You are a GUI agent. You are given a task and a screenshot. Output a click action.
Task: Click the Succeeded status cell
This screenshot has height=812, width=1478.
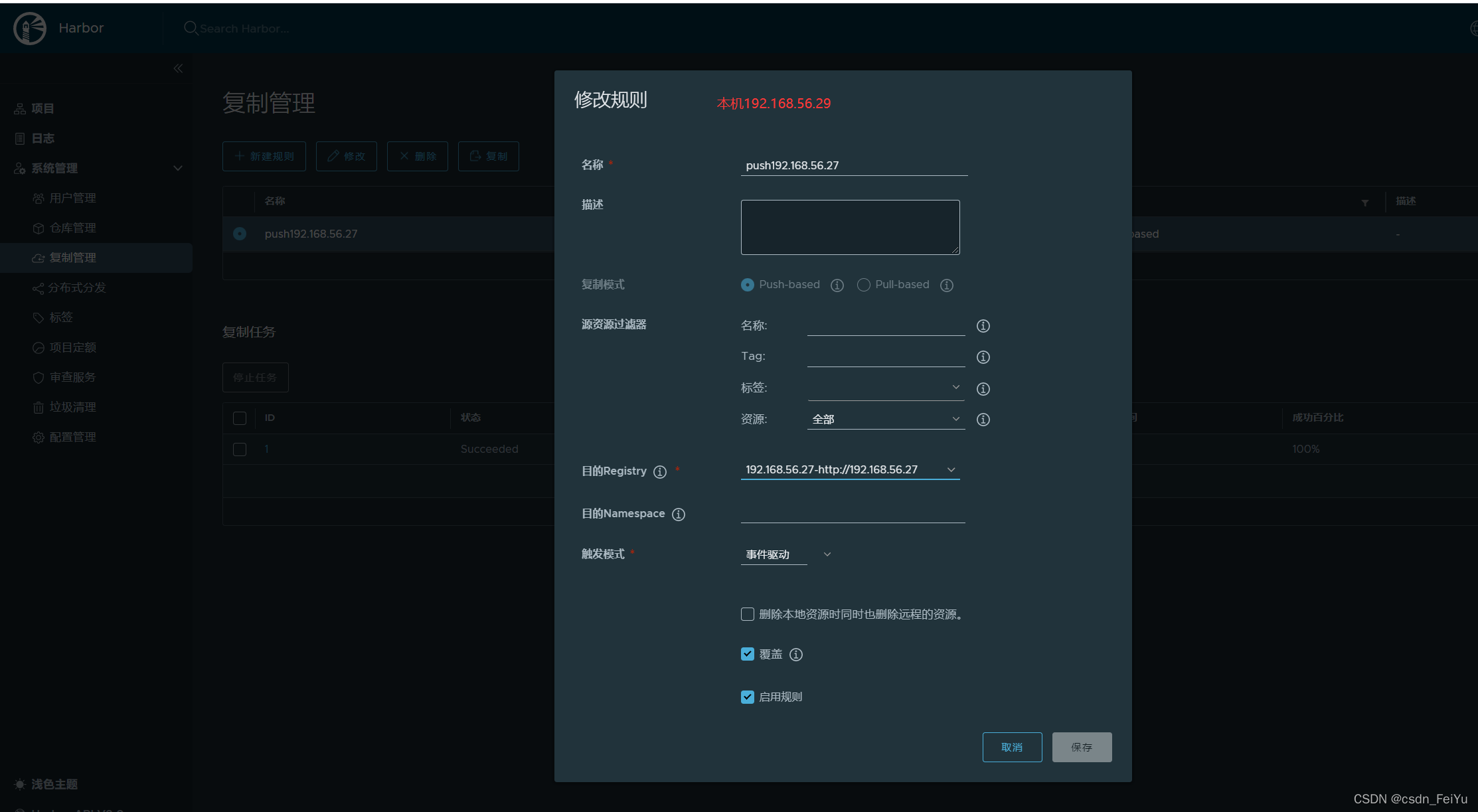pos(489,449)
